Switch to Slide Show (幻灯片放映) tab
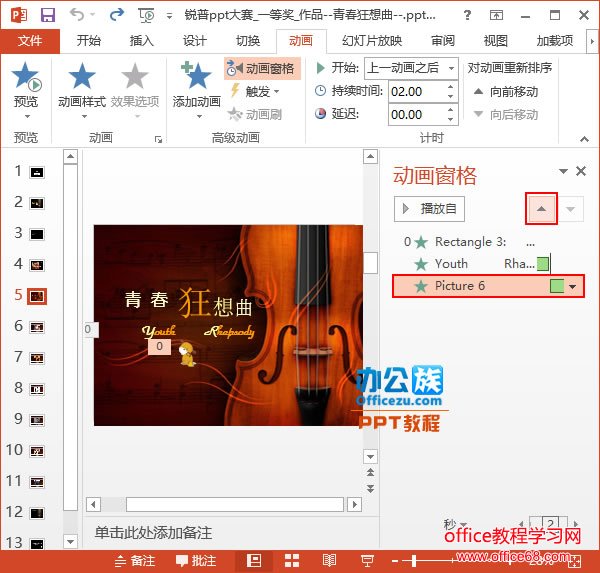 click(372, 41)
